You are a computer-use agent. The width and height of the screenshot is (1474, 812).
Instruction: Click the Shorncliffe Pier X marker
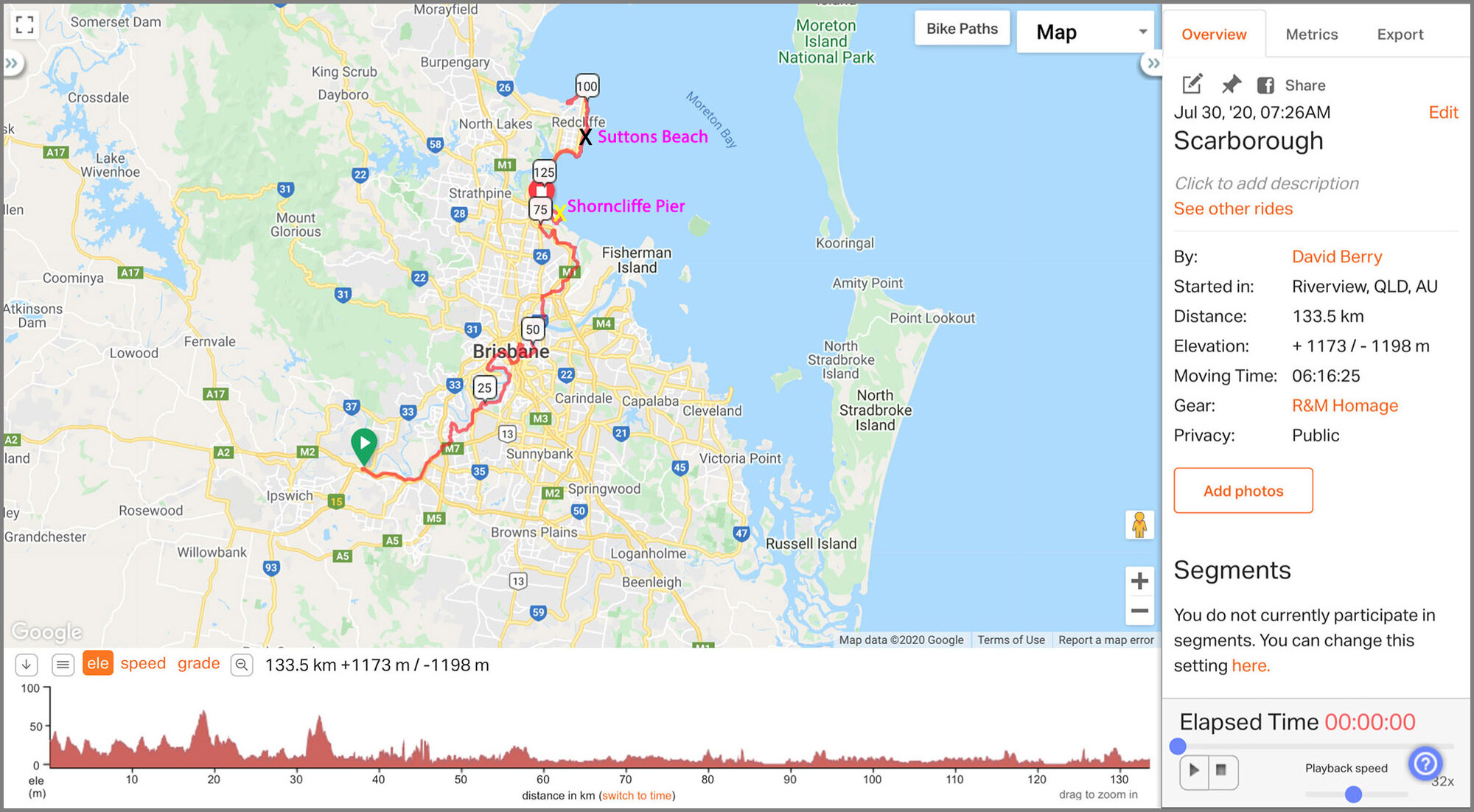pos(559,214)
